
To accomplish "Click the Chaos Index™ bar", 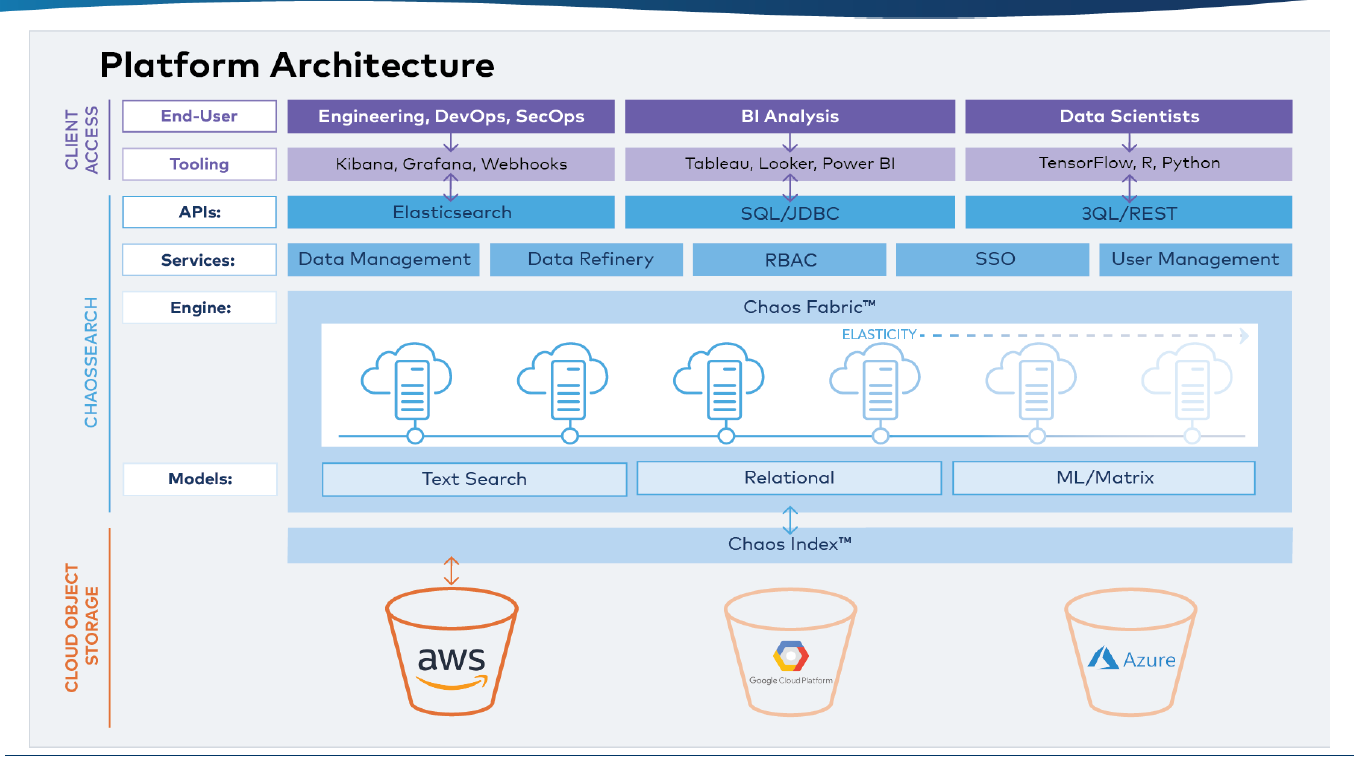I will 790,545.
